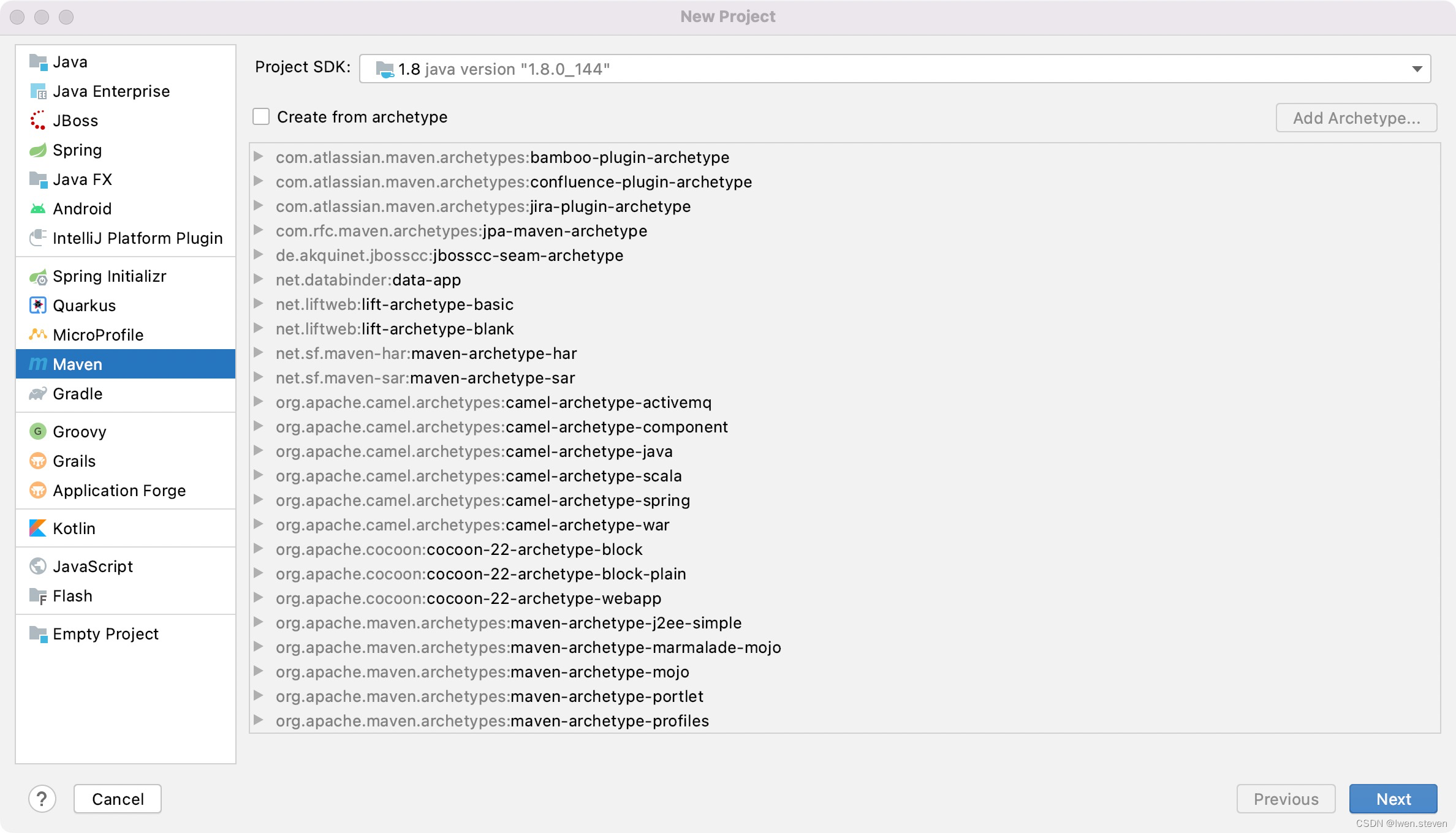Click the Spring green leaf icon
This screenshot has height=833, width=1456.
click(x=38, y=150)
